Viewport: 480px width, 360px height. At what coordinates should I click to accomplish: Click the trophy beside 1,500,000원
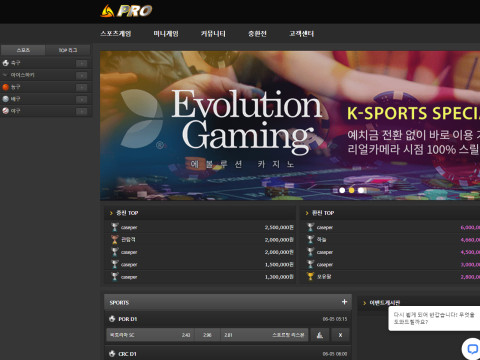pyautogui.click(x=115, y=264)
